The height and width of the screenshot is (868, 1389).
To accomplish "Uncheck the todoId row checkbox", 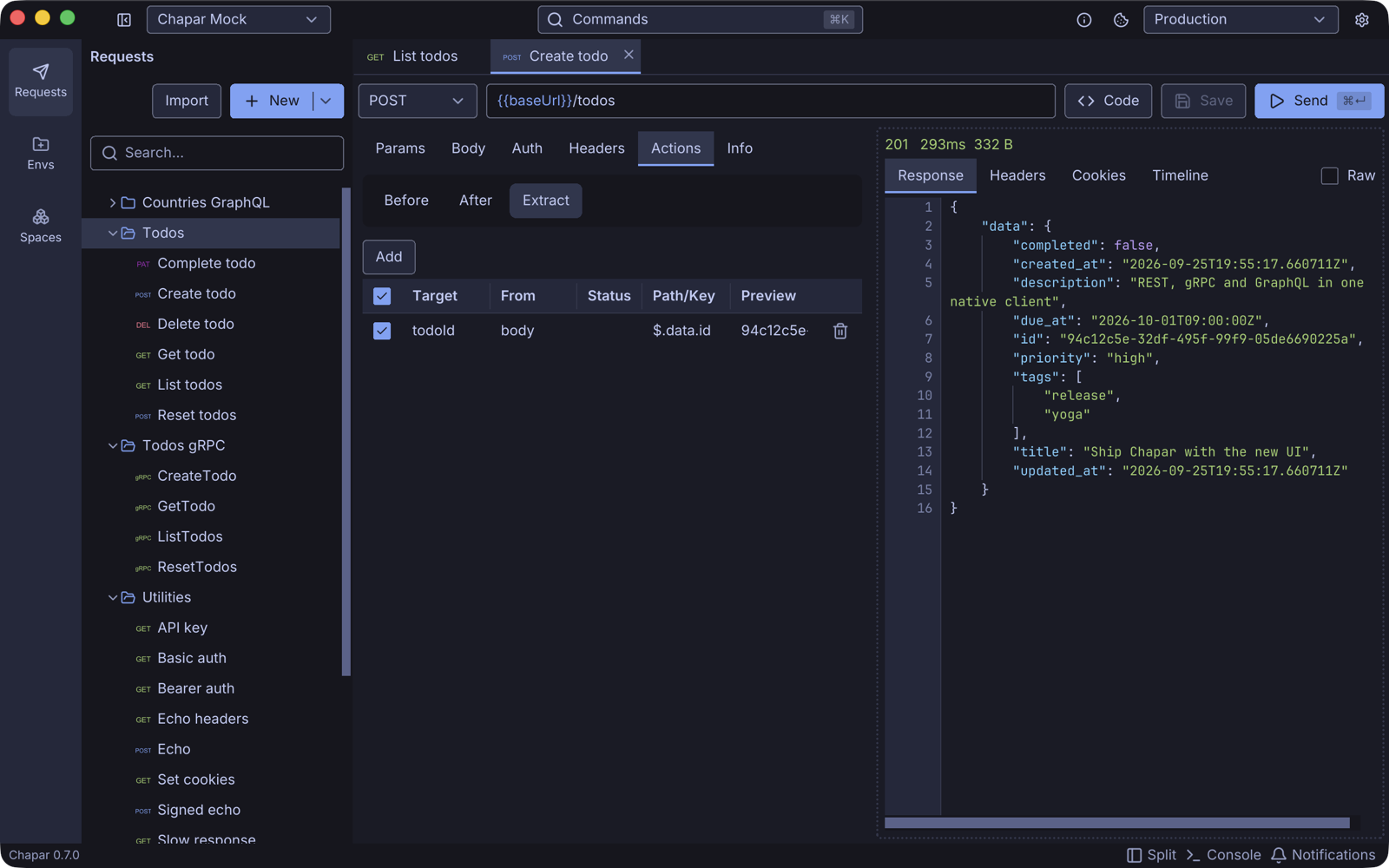I will 382,331.
